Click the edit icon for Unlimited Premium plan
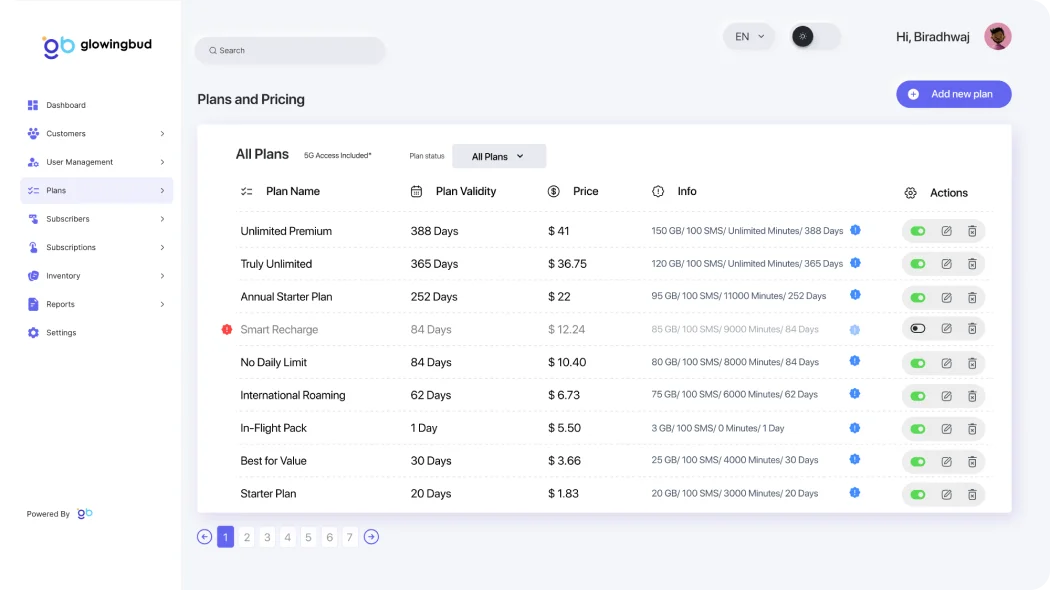The height and width of the screenshot is (590, 1050). pos(946,231)
